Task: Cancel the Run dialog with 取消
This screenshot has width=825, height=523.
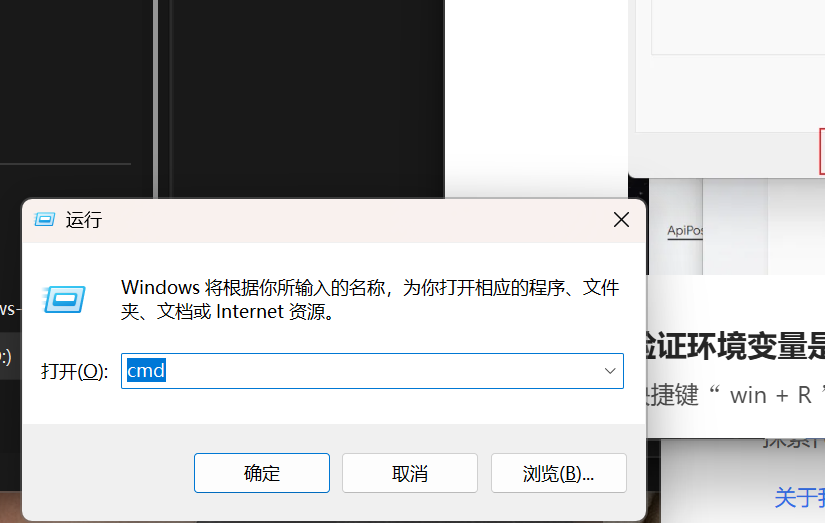Action: click(410, 473)
